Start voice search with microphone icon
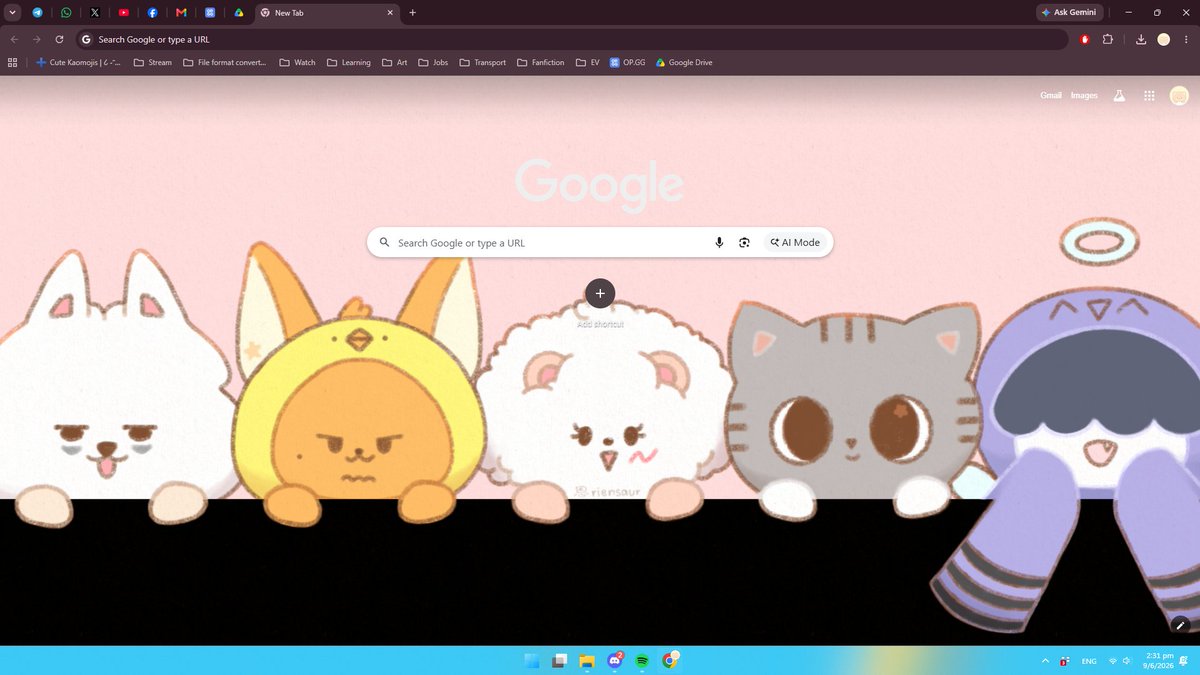1200x675 pixels. tap(719, 243)
